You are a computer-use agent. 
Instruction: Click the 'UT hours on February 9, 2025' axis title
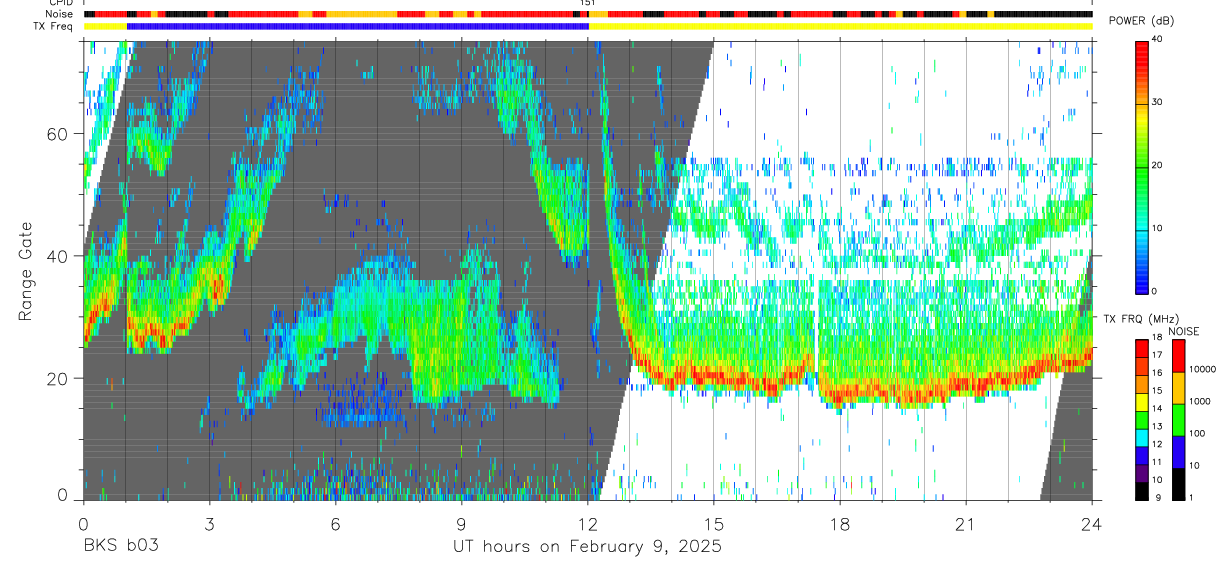point(586,547)
